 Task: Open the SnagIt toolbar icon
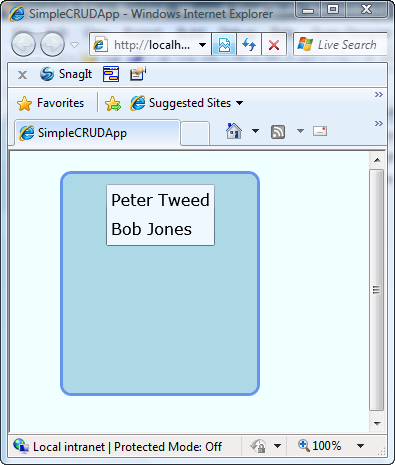(x=66, y=74)
